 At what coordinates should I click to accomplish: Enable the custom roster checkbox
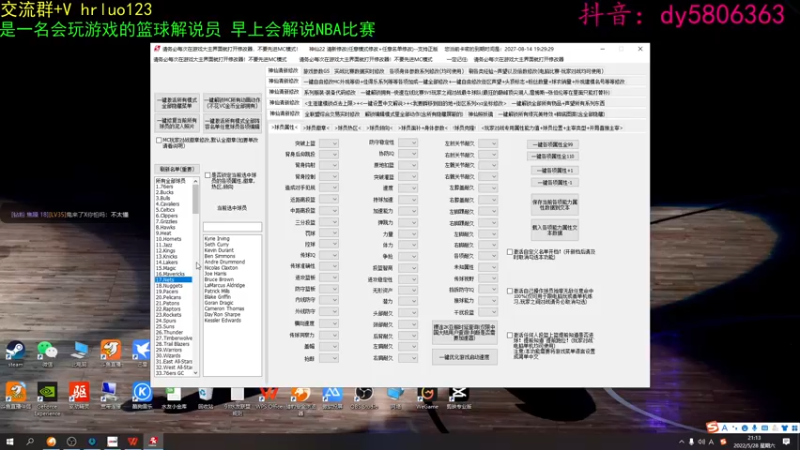(x=510, y=252)
